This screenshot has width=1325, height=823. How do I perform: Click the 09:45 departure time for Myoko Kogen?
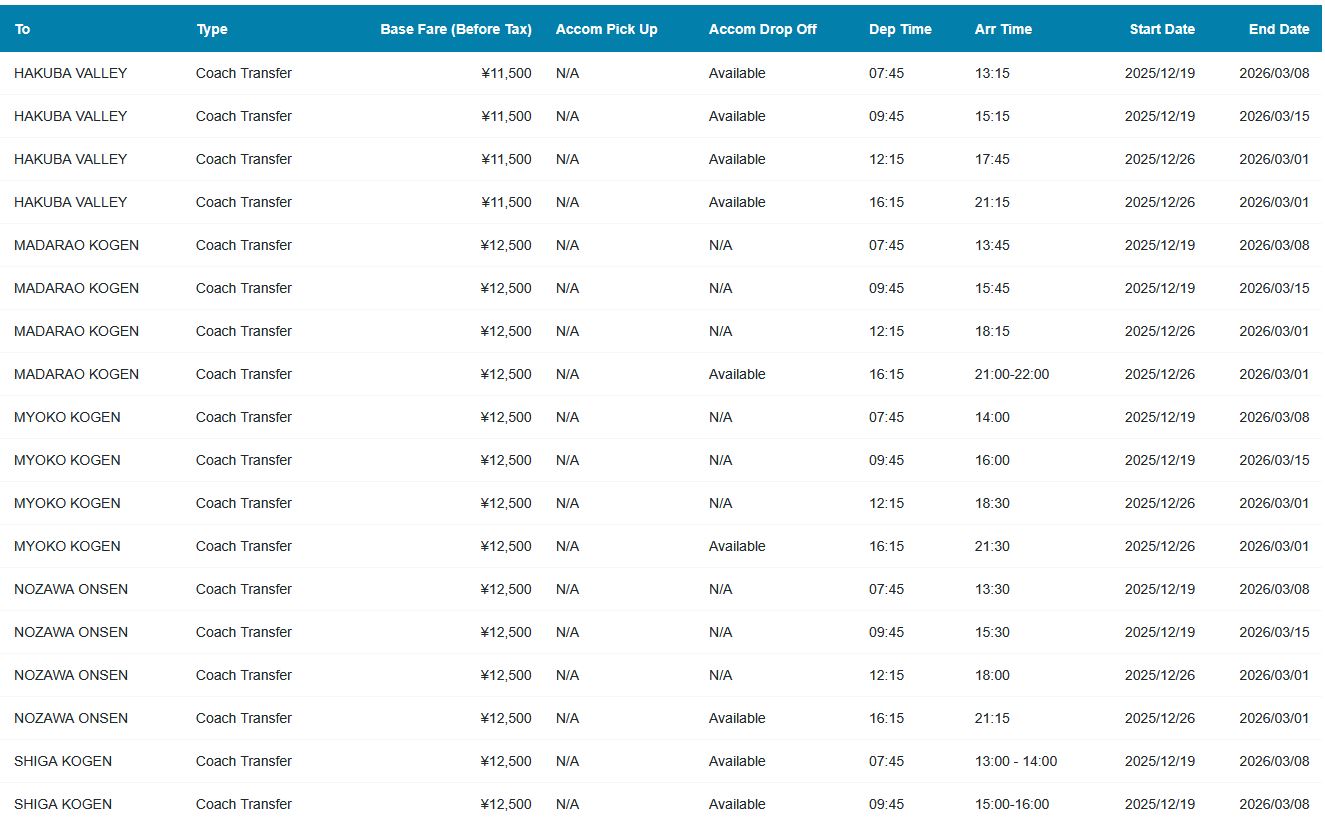tap(886, 460)
